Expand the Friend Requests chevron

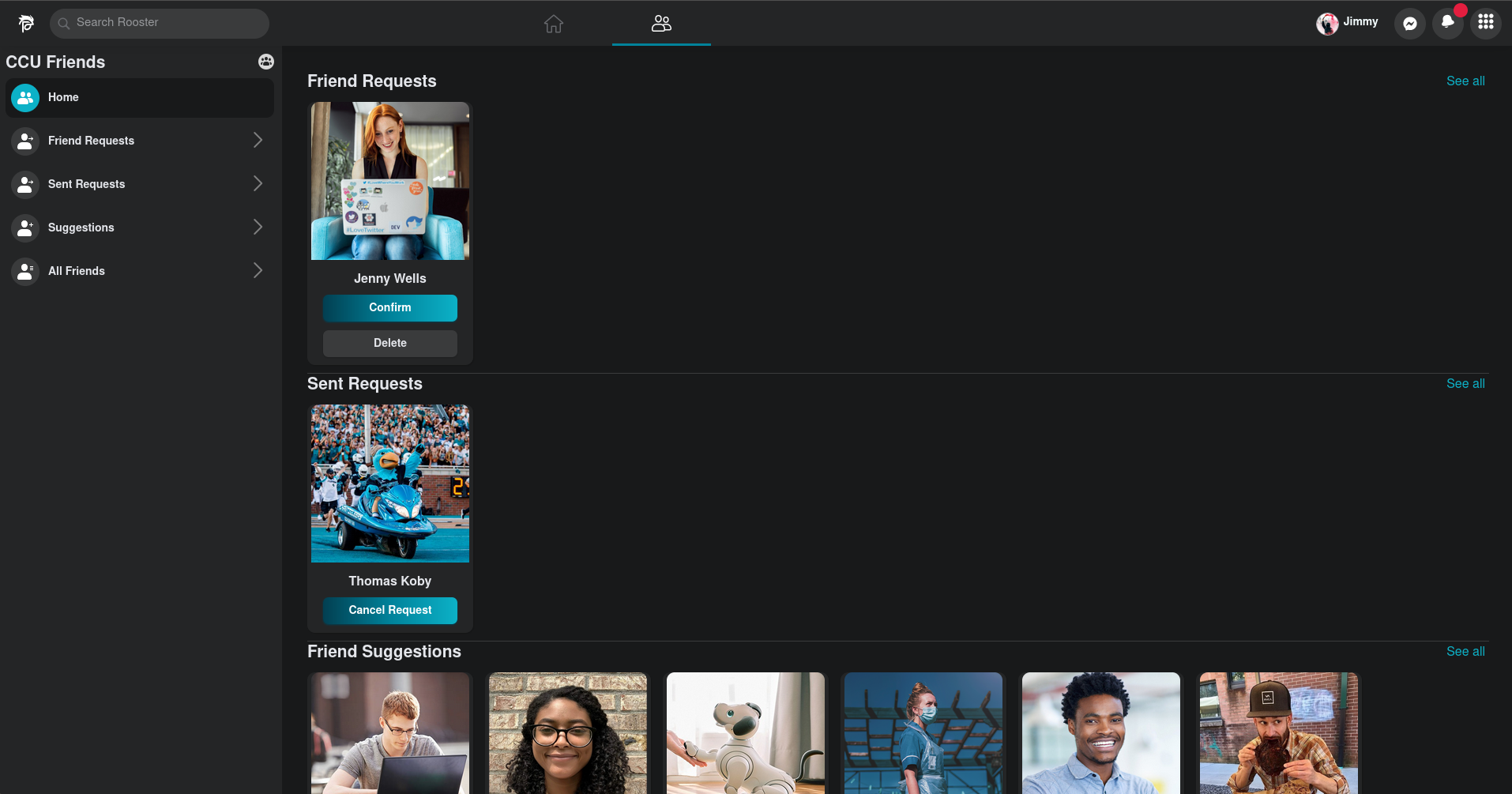(x=258, y=141)
